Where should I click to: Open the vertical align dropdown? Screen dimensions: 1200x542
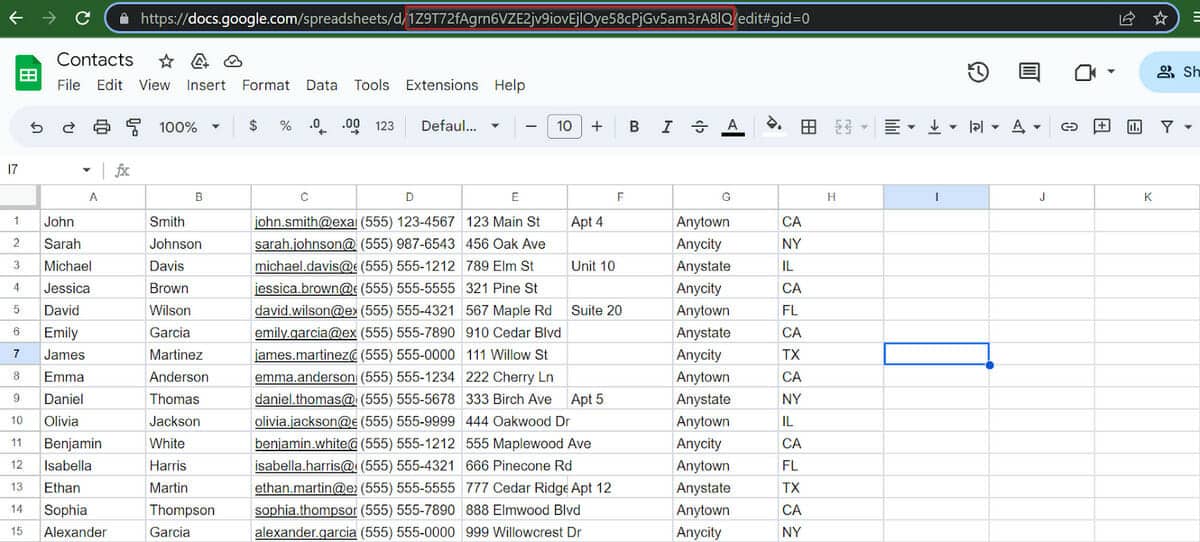pos(942,126)
